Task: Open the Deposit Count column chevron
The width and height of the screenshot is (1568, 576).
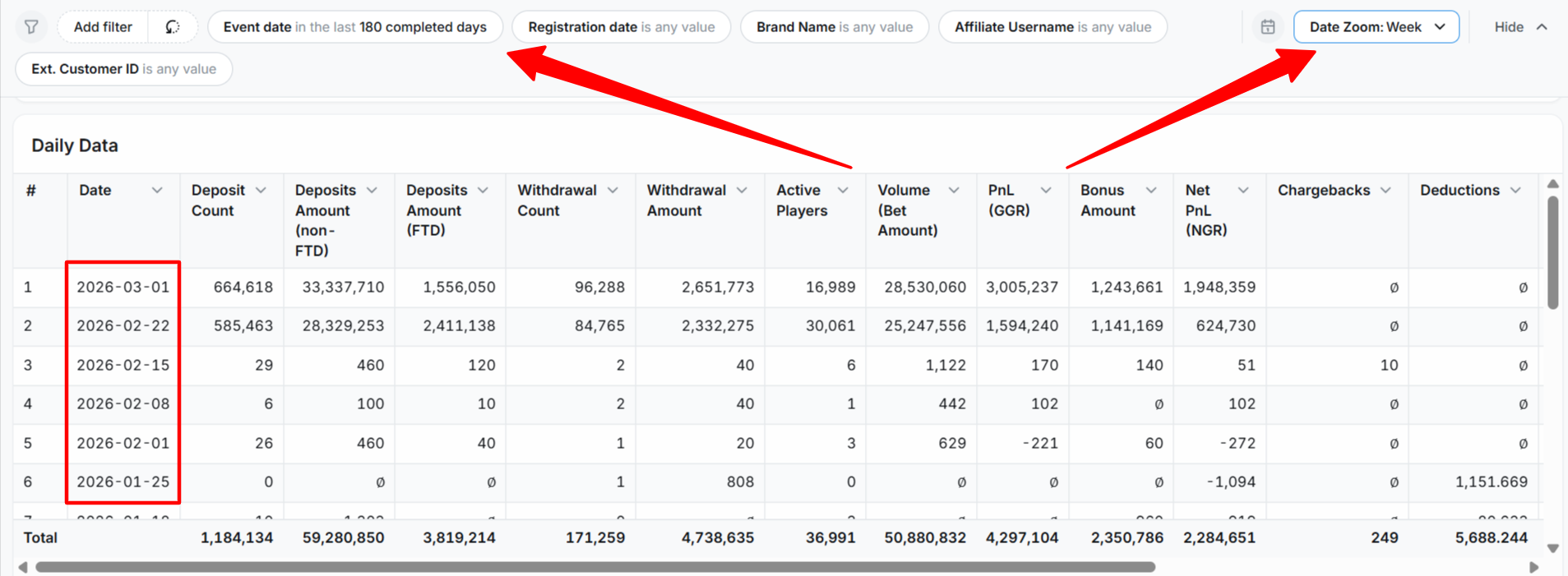Action: coord(261,191)
